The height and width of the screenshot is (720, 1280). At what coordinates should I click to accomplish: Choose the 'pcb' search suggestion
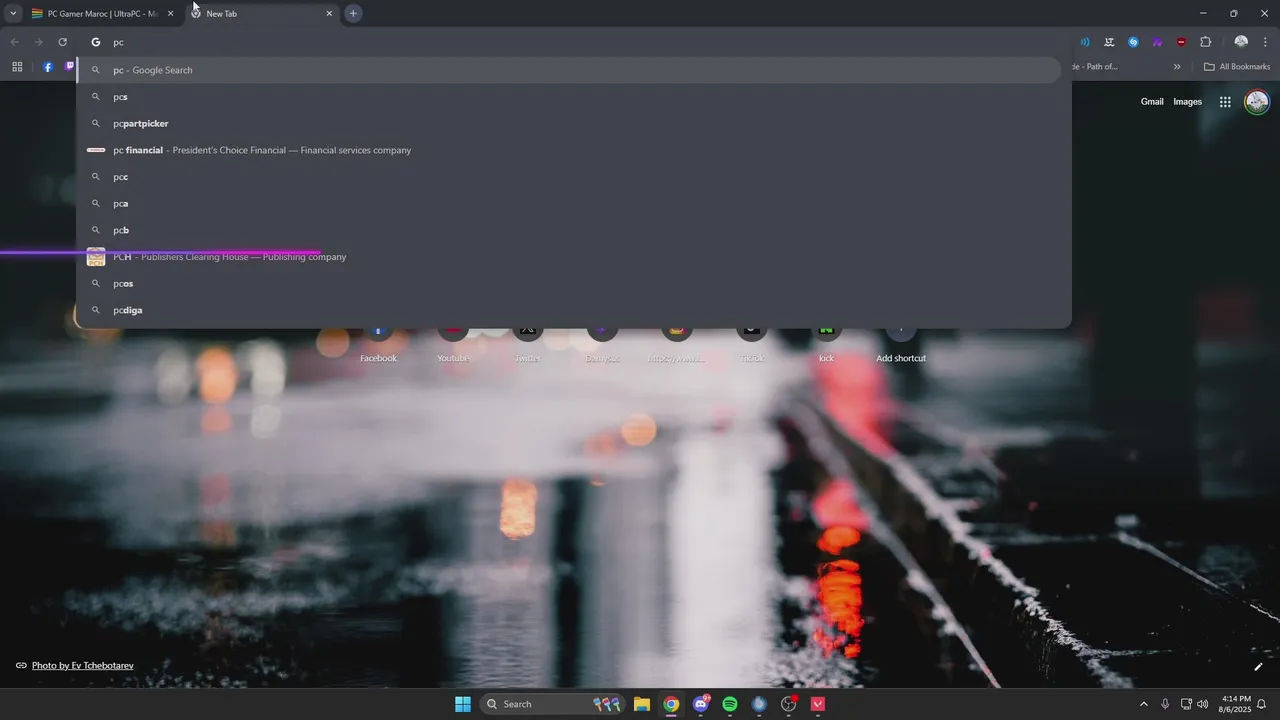tap(570, 230)
